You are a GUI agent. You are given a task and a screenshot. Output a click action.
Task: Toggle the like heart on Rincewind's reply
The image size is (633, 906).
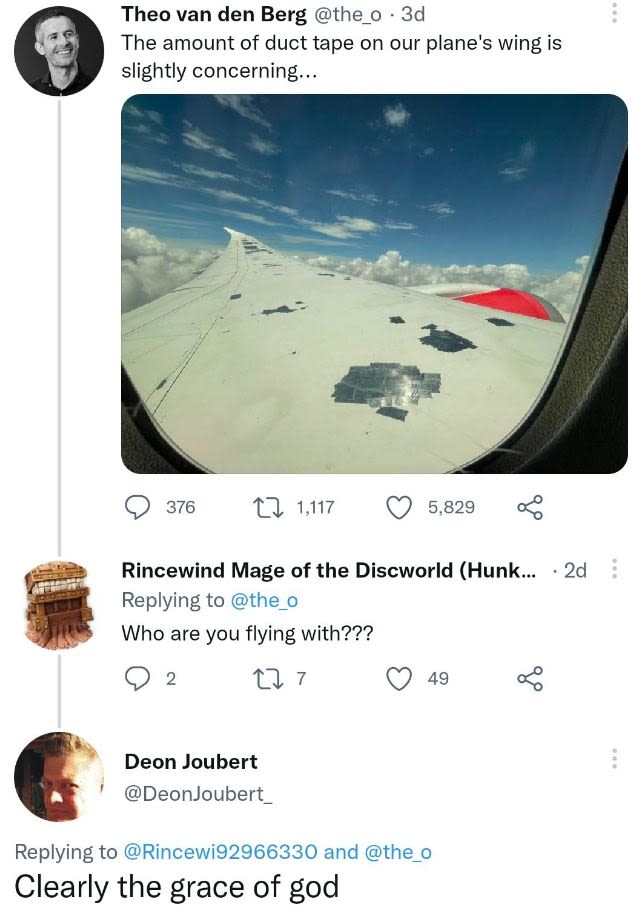tap(399, 678)
